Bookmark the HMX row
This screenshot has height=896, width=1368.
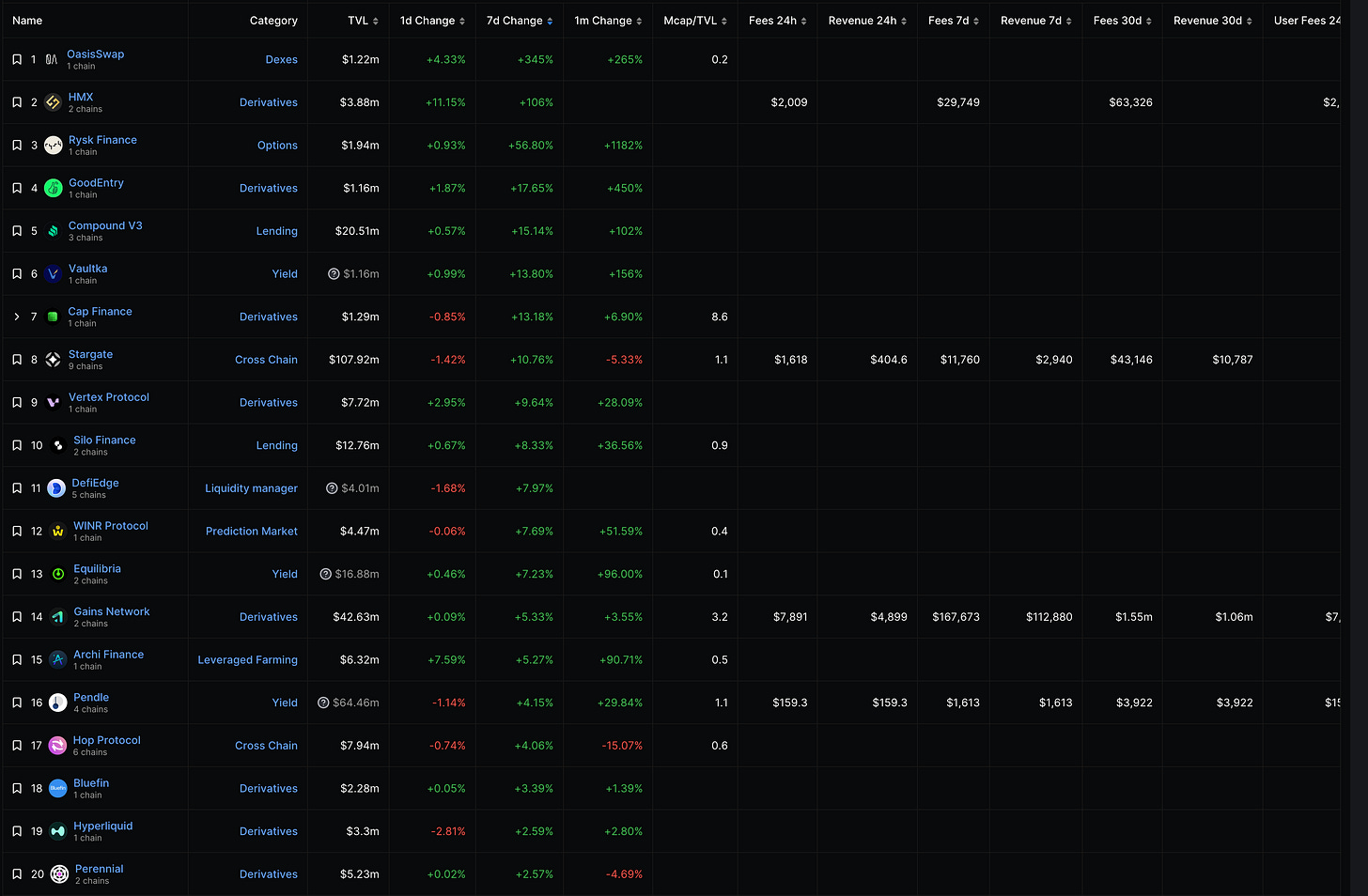(x=17, y=102)
